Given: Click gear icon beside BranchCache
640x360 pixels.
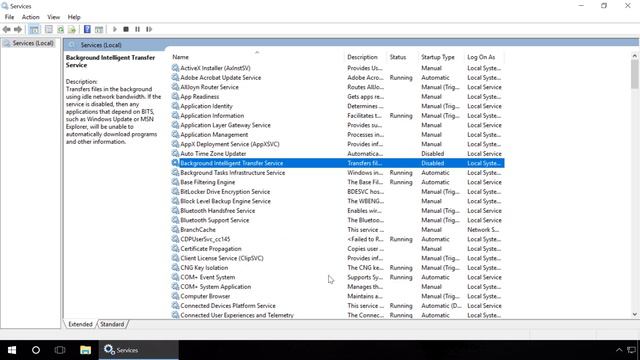Looking at the screenshot, I should [175, 229].
